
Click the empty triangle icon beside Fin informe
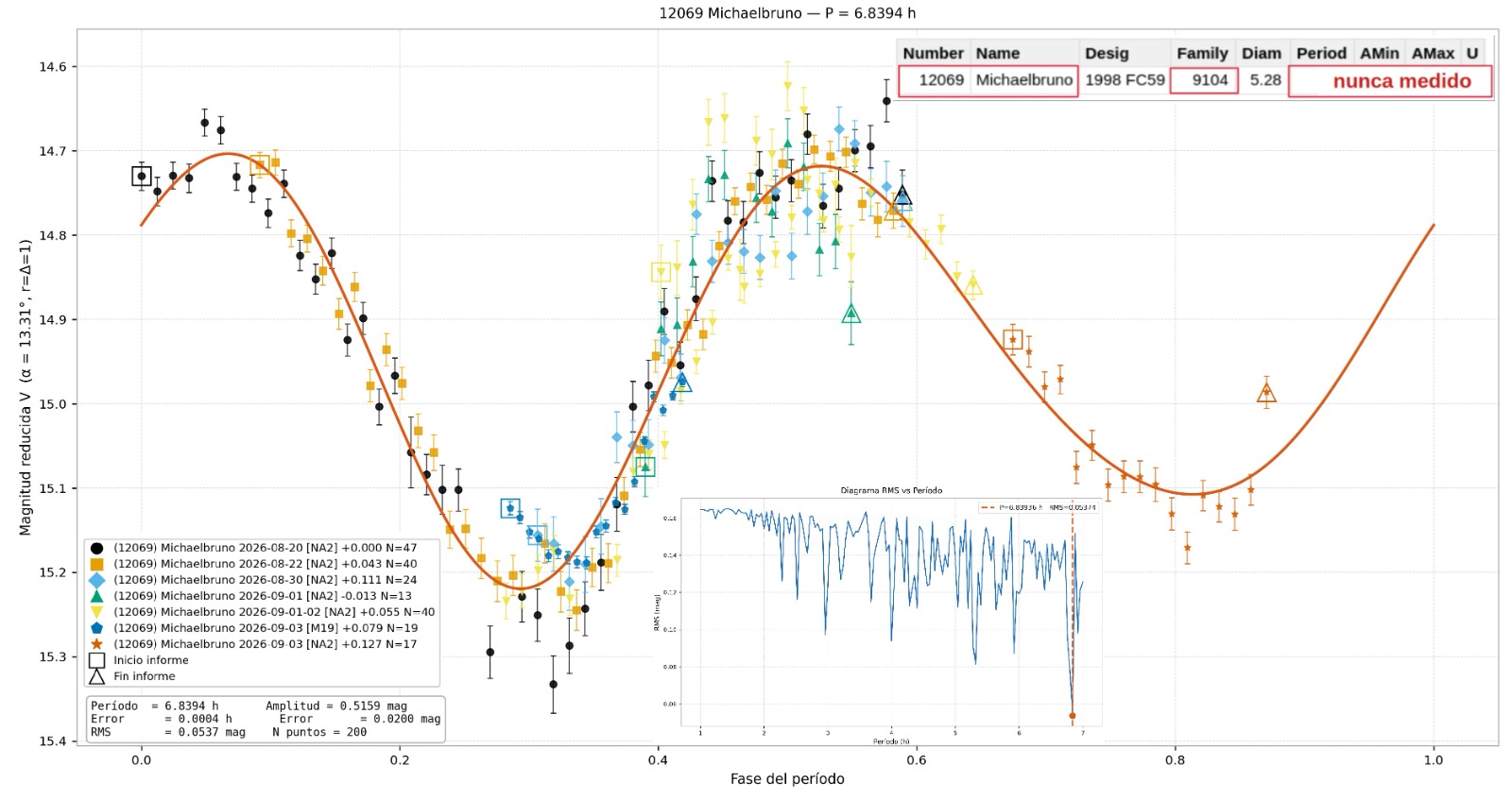coord(96,676)
